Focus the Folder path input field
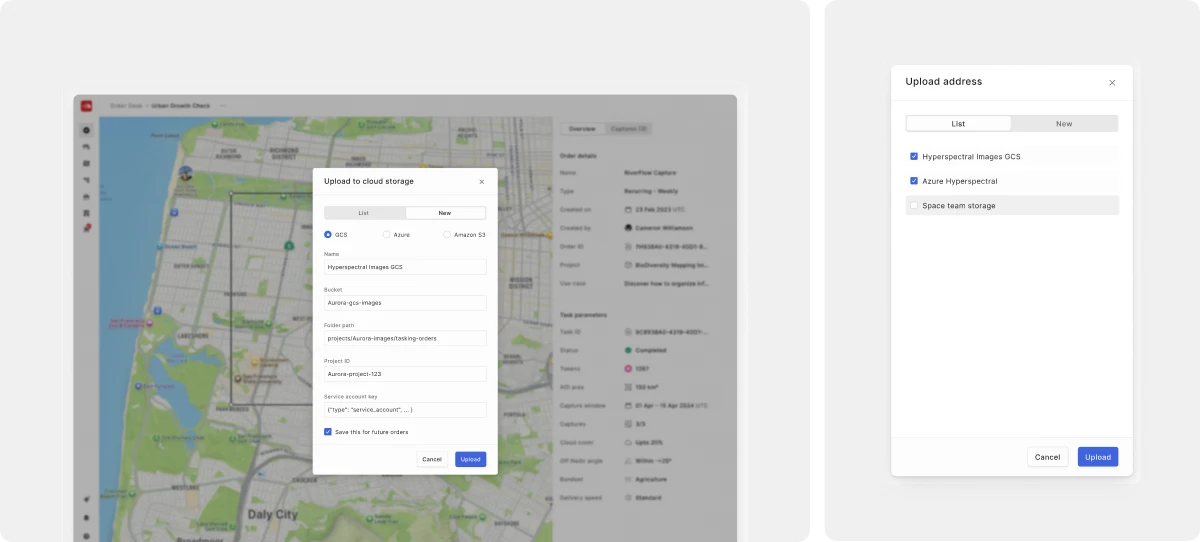The height and width of the screenshot is (542, 1200). pos(405,338)
